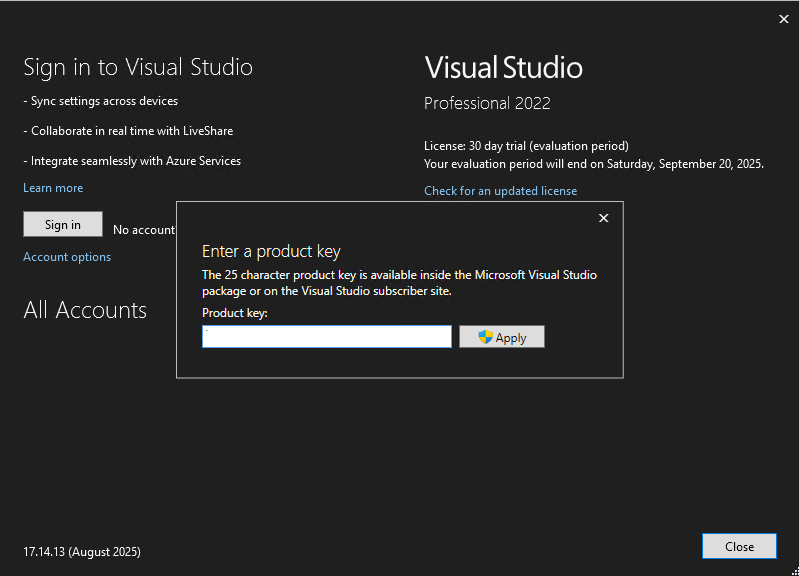799x576 pixels.
Task: Click the Sign in to Visual Studio heading
Action: click(138, 67)
